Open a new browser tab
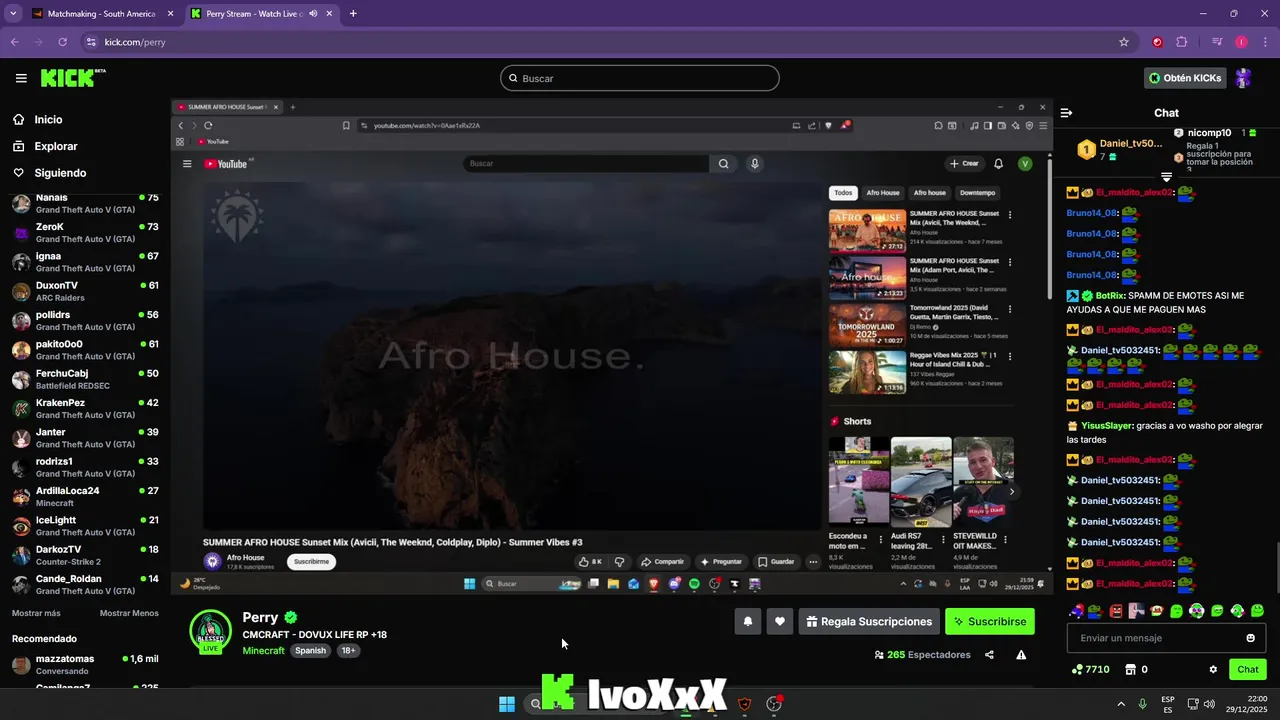 pyautogui.click(x=353, y=14)
